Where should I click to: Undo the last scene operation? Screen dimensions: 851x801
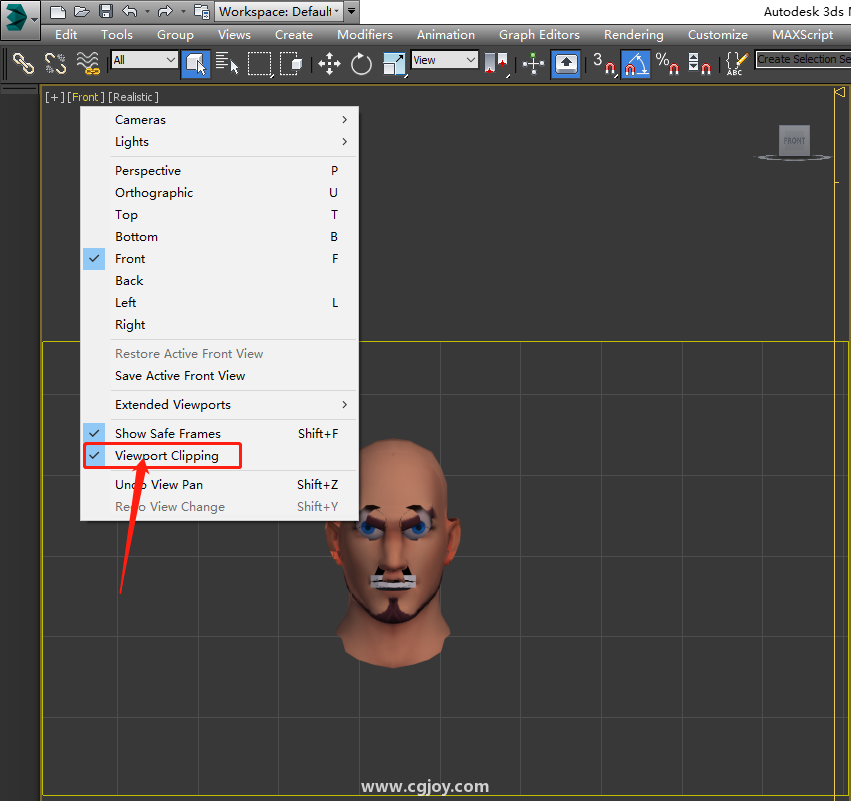(x=129, y=11)
